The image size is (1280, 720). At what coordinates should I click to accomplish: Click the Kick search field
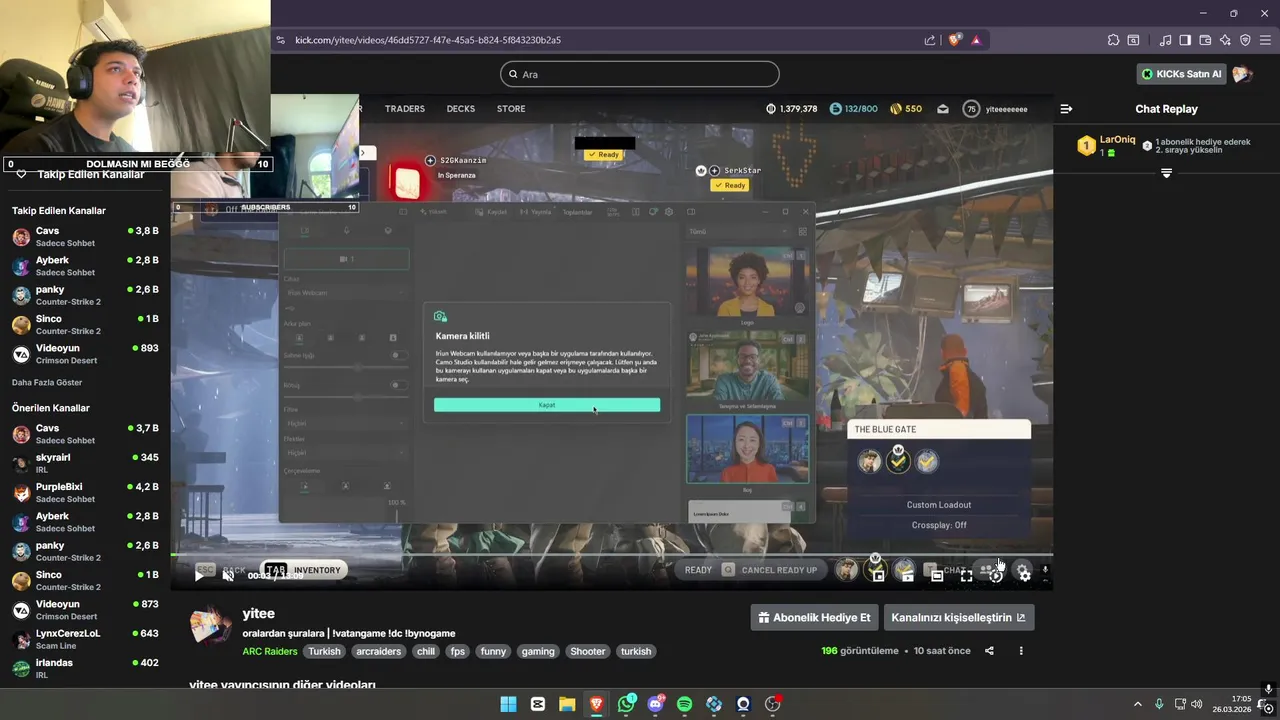tap(640, 74)
